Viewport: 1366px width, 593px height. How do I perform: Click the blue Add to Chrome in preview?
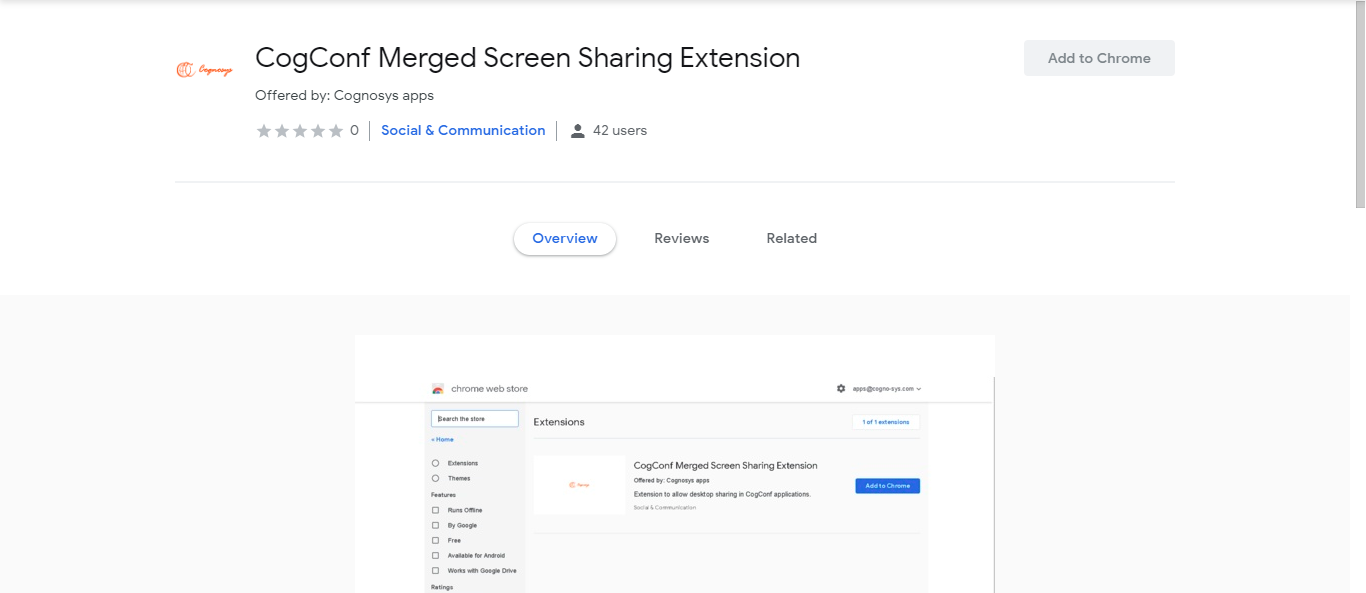[x=887, y=486]
